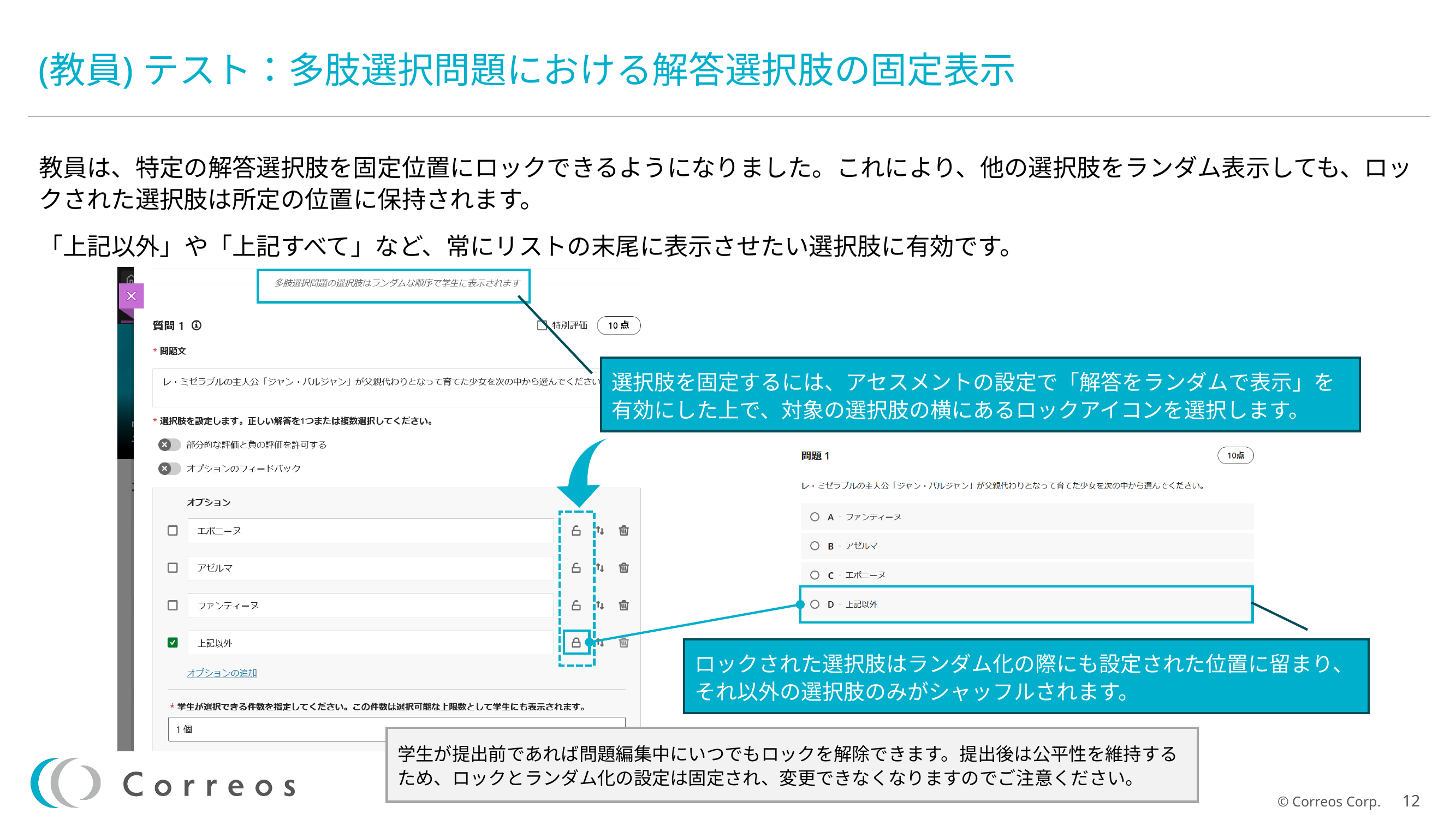Click the ファンティーヌ option text field
The image size is (1456, 819).
370,606
